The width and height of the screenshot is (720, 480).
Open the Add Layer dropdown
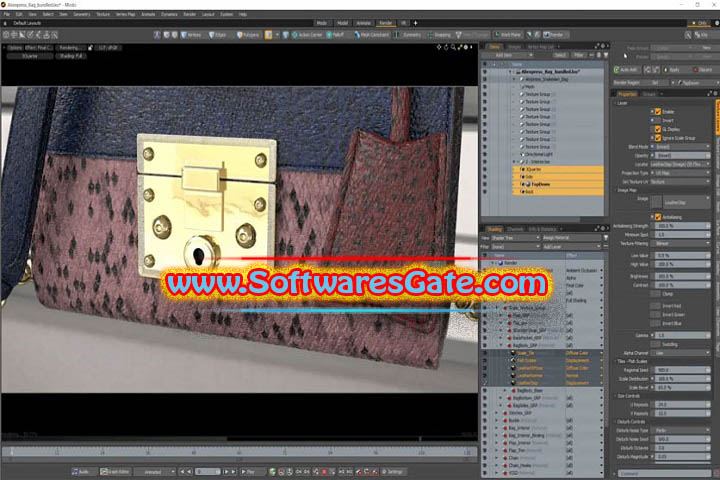(572, 247)
